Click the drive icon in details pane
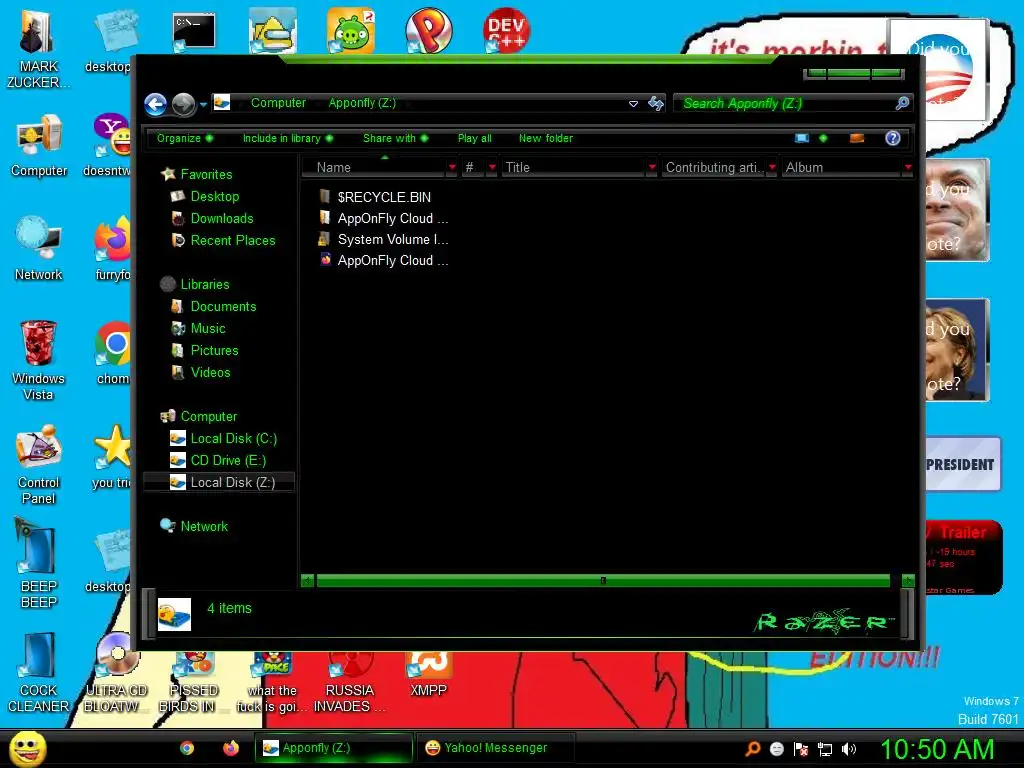 (174, 615)
